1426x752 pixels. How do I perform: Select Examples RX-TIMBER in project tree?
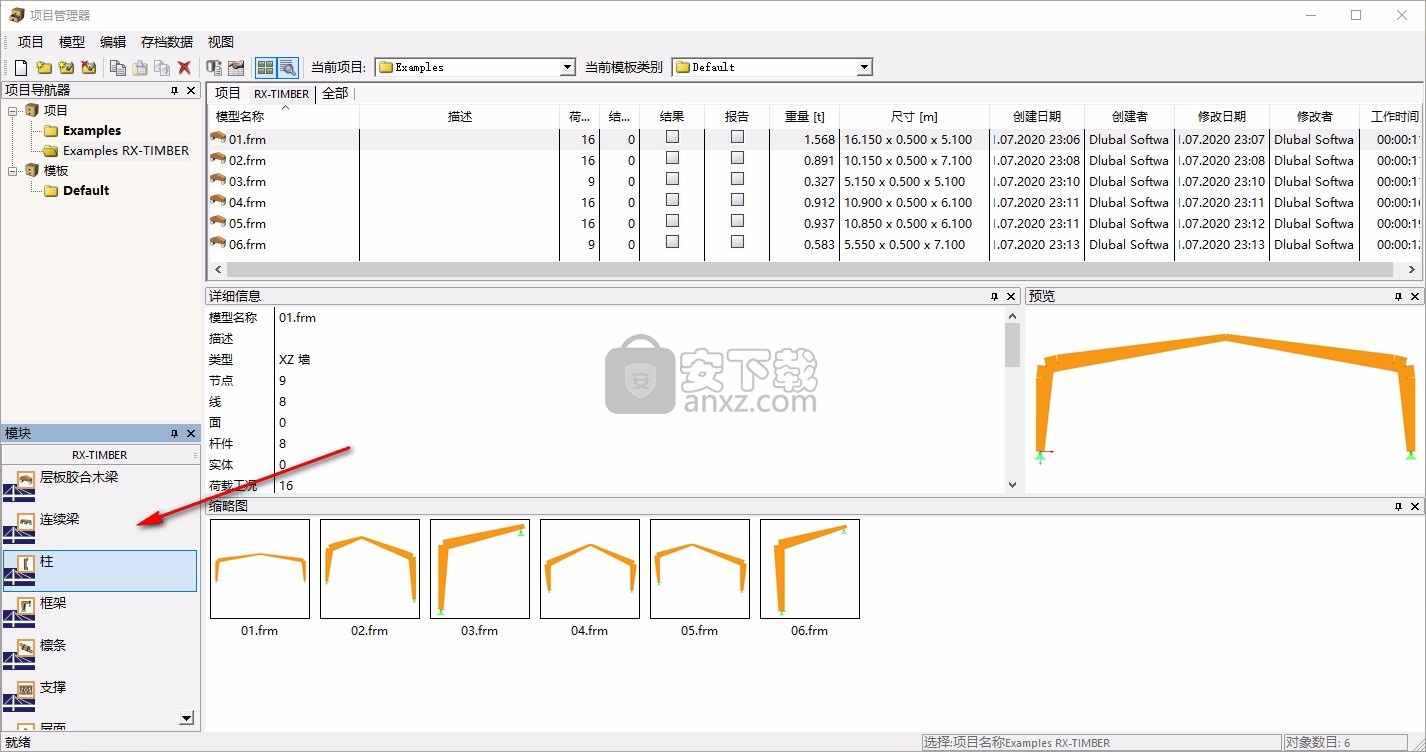126,151
